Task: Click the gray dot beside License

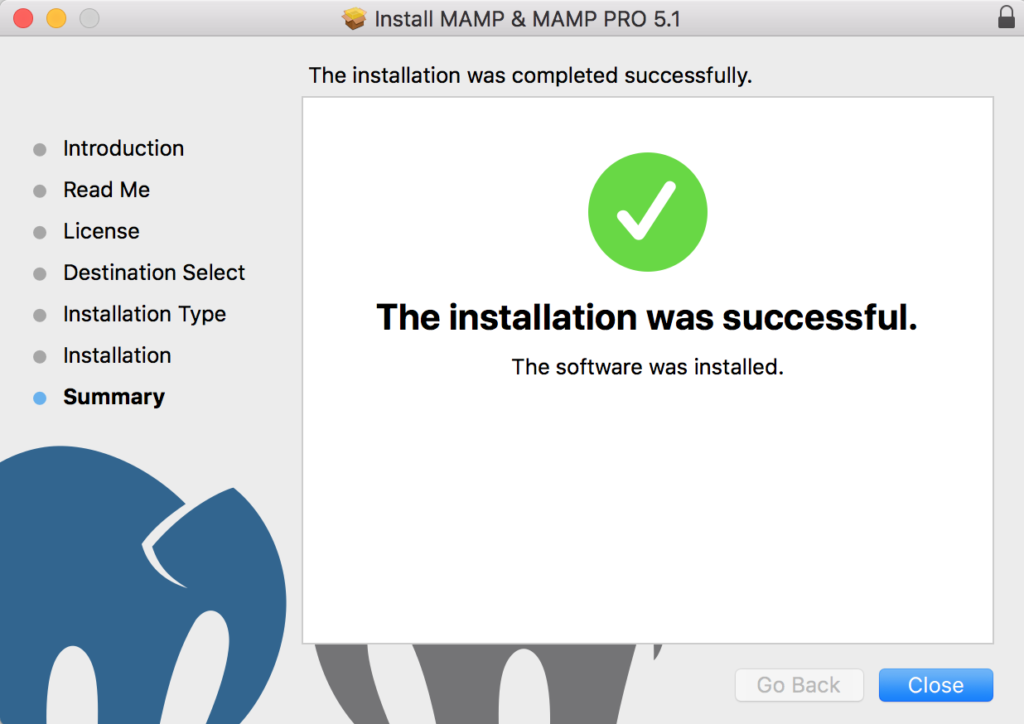Action: [x=40, y=231]
